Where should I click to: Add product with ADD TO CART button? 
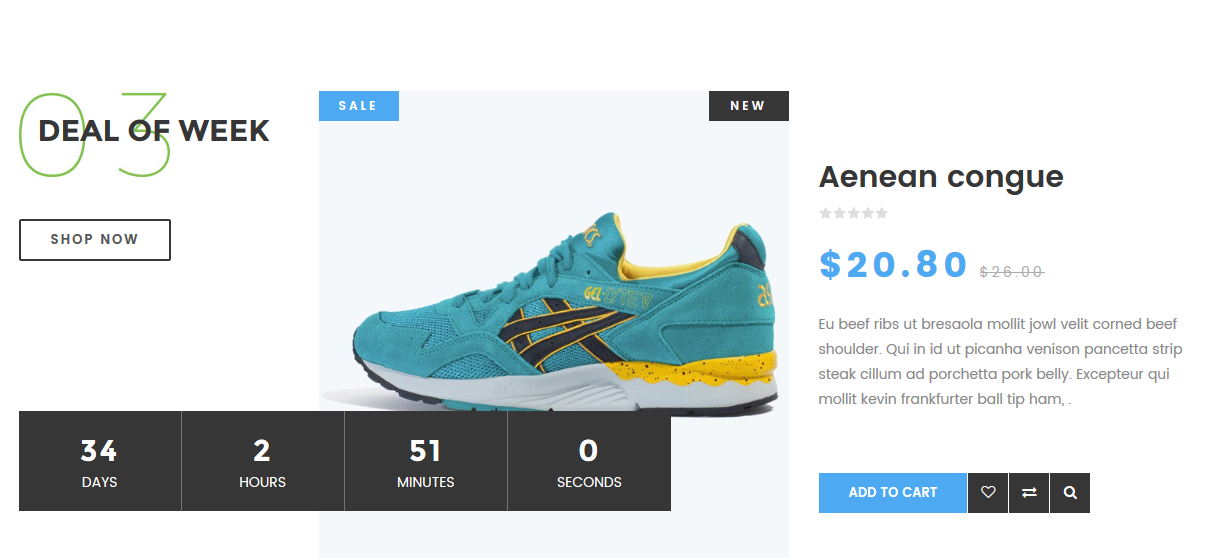click(x=893, y=493)
